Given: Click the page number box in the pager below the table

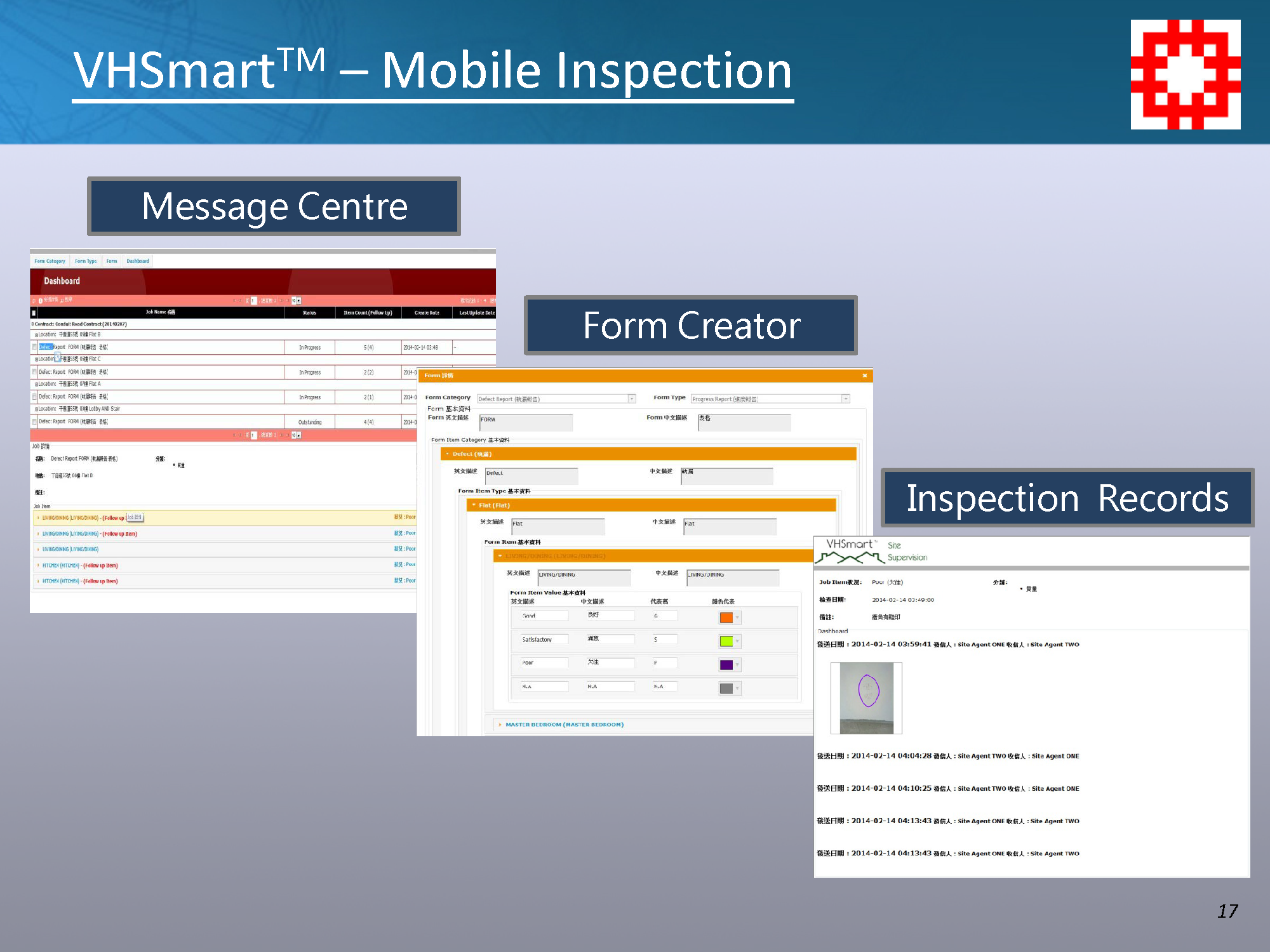Looking at the screenshot, I should (x=253, y=435).
